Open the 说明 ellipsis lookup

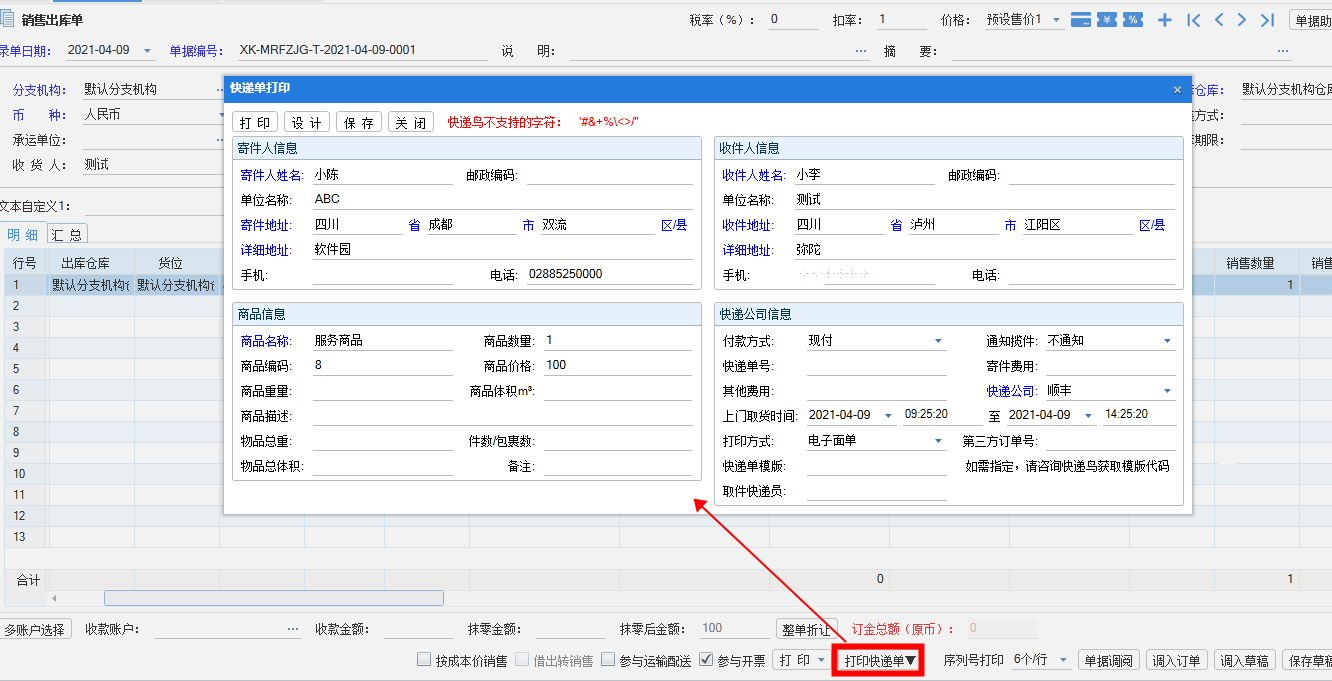pos(861,51)
